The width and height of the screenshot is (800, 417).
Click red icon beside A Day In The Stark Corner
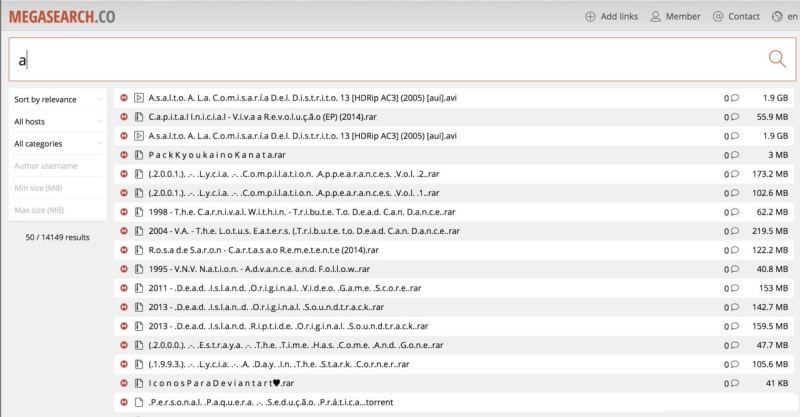[x=124, y=364]
